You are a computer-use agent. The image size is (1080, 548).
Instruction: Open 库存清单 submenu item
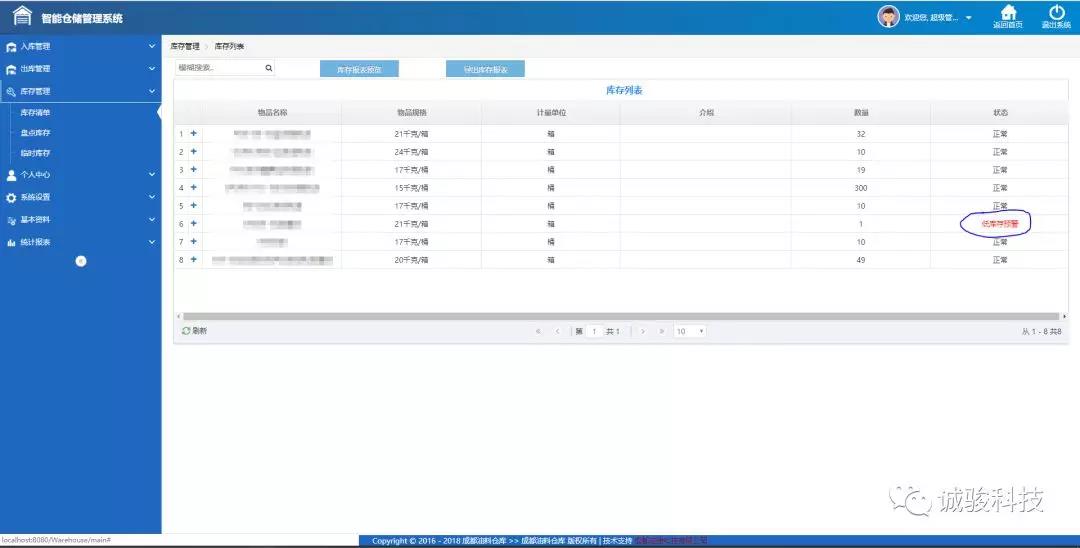point(35,113)
